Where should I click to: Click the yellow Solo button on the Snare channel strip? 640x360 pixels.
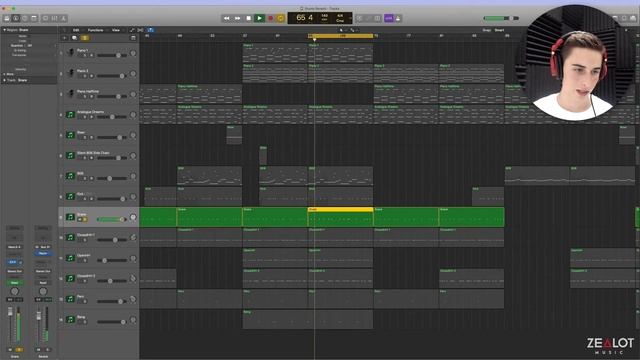[19, 350]
